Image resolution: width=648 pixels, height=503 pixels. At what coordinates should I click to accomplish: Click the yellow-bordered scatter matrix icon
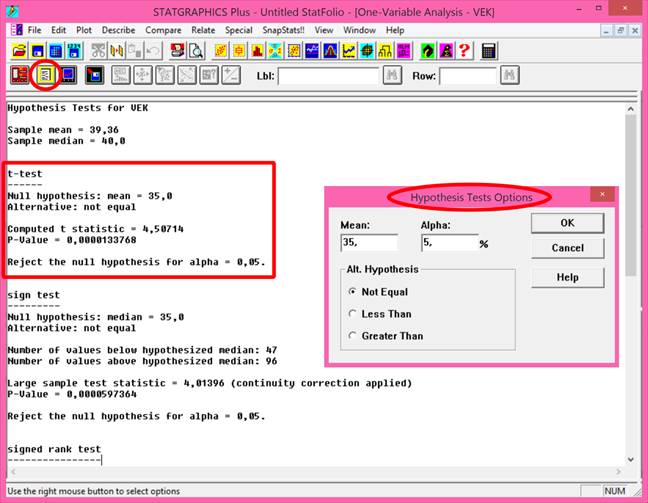coord(293,51)
